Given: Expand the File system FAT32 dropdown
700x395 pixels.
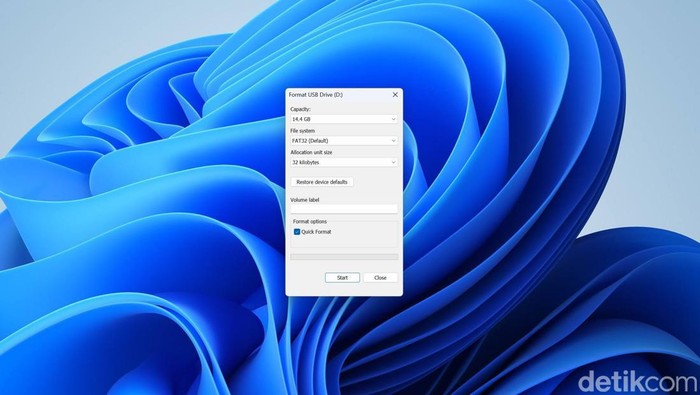Looking at the screenshot, I should (x=344, y=141).
